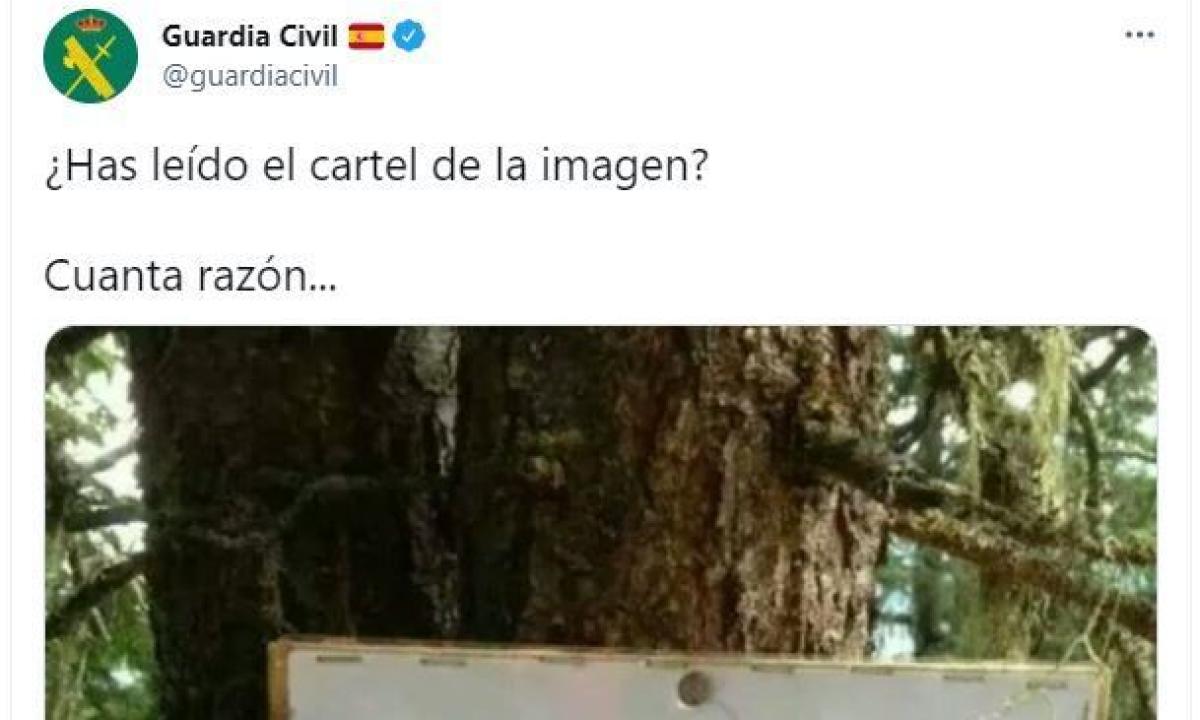This screenshot has width=1200, height=720.
Task: Open the Guardia Civil profile avatar
Action: coord(90,56)
